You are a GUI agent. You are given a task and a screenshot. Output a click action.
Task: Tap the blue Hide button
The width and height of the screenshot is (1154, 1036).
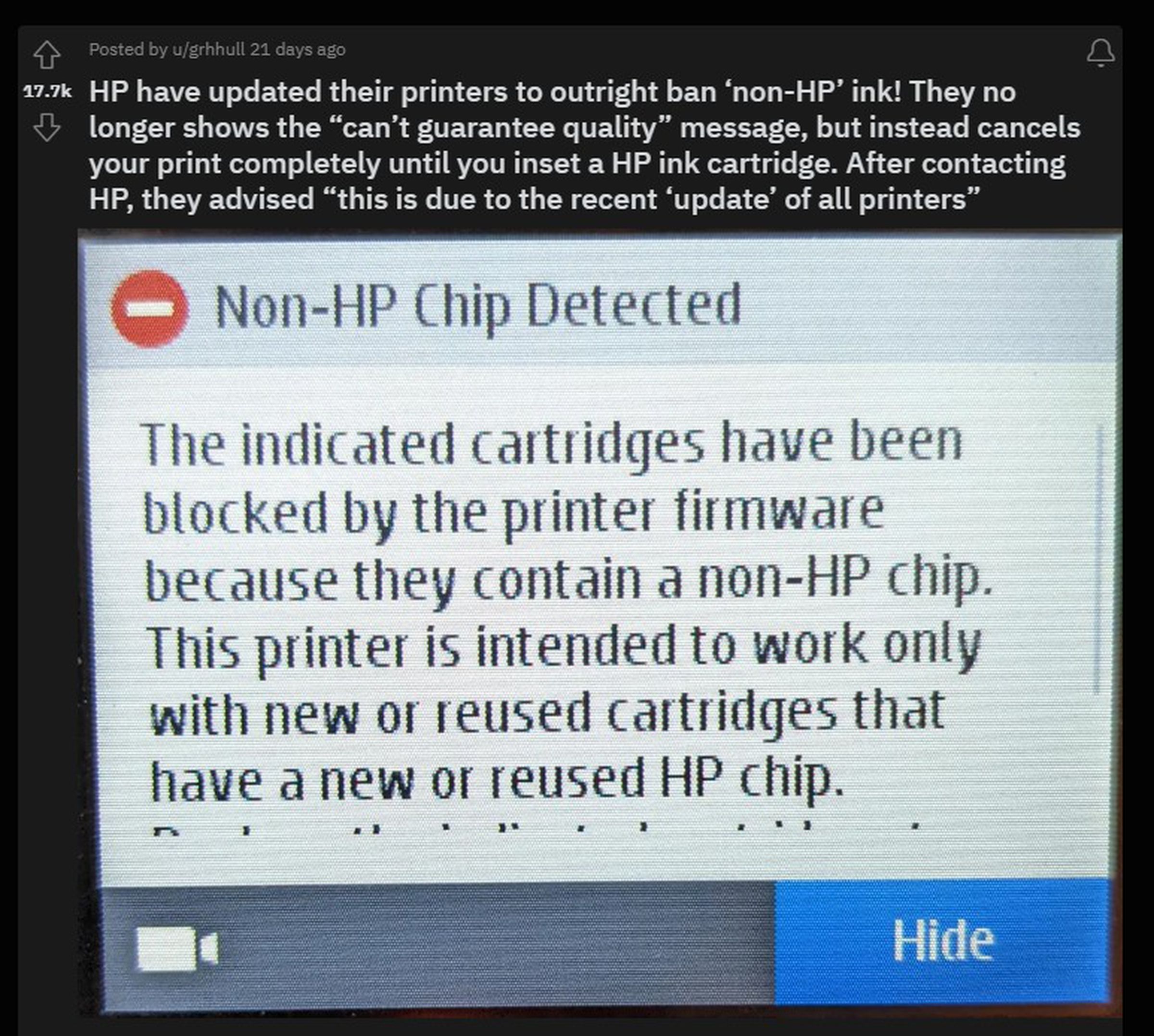(943, 941)
